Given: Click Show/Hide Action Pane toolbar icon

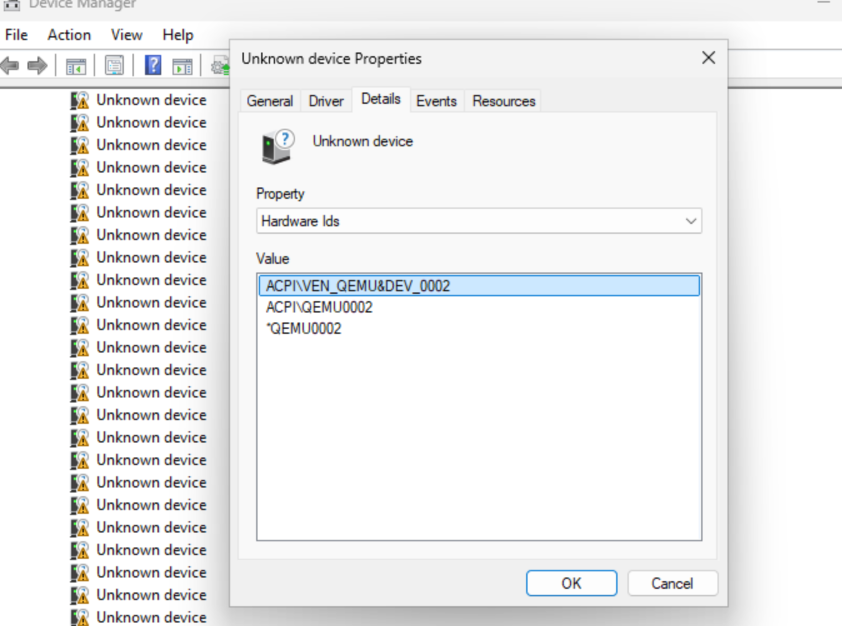Looking at the screenshot, I should 182,66.
